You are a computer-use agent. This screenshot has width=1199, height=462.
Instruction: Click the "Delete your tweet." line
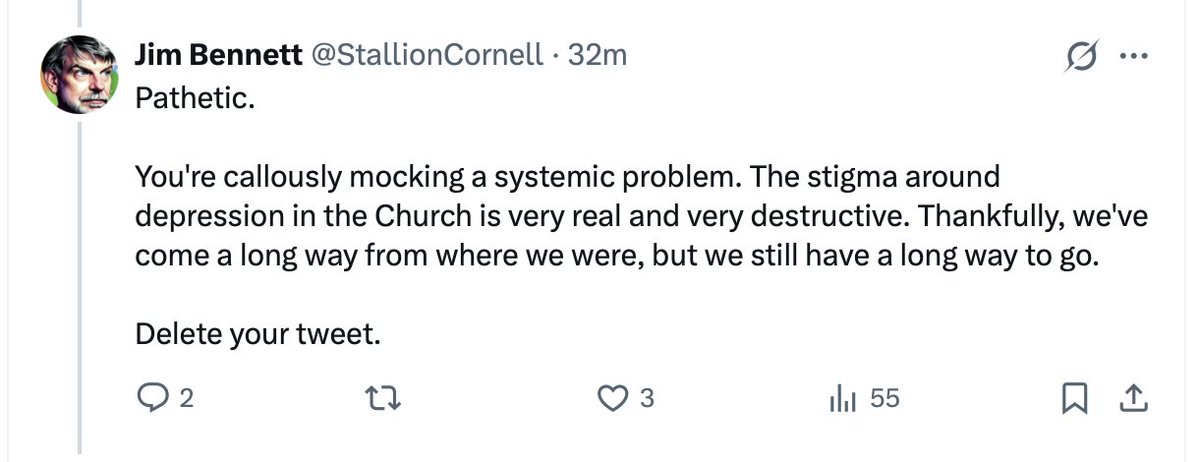[258, 332]
